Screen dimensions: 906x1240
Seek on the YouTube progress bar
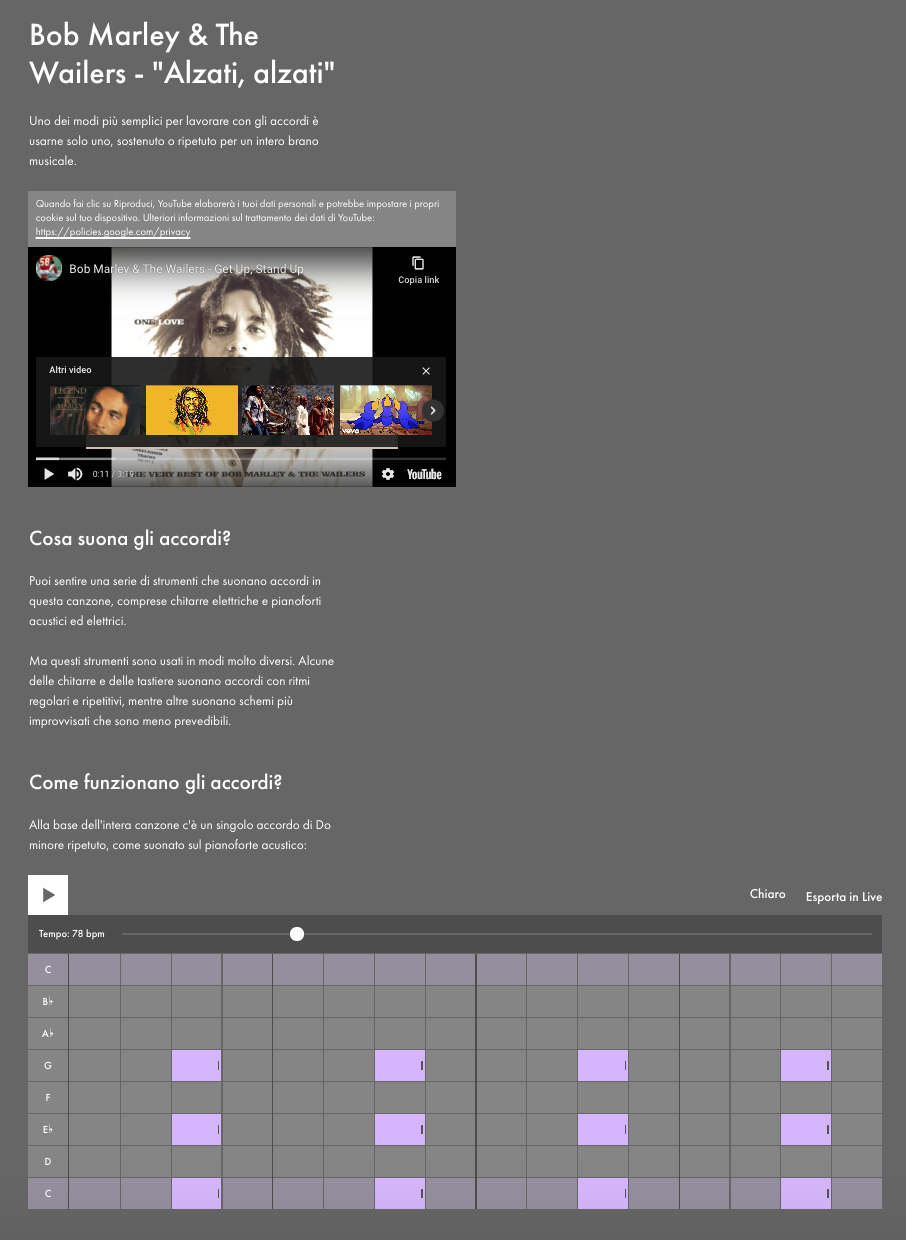point(241,458)
